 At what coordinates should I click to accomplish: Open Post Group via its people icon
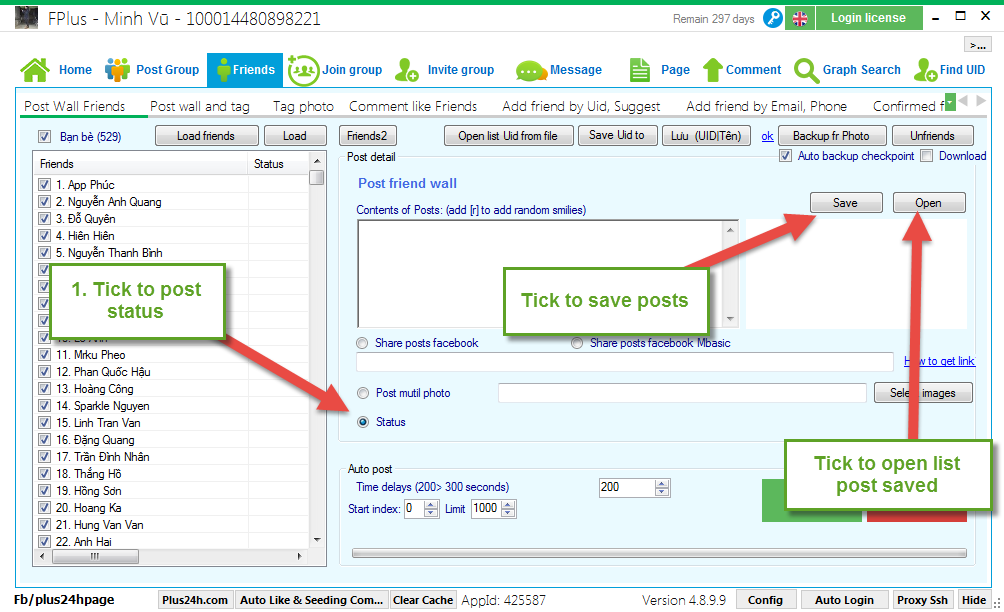coord(117,70)
